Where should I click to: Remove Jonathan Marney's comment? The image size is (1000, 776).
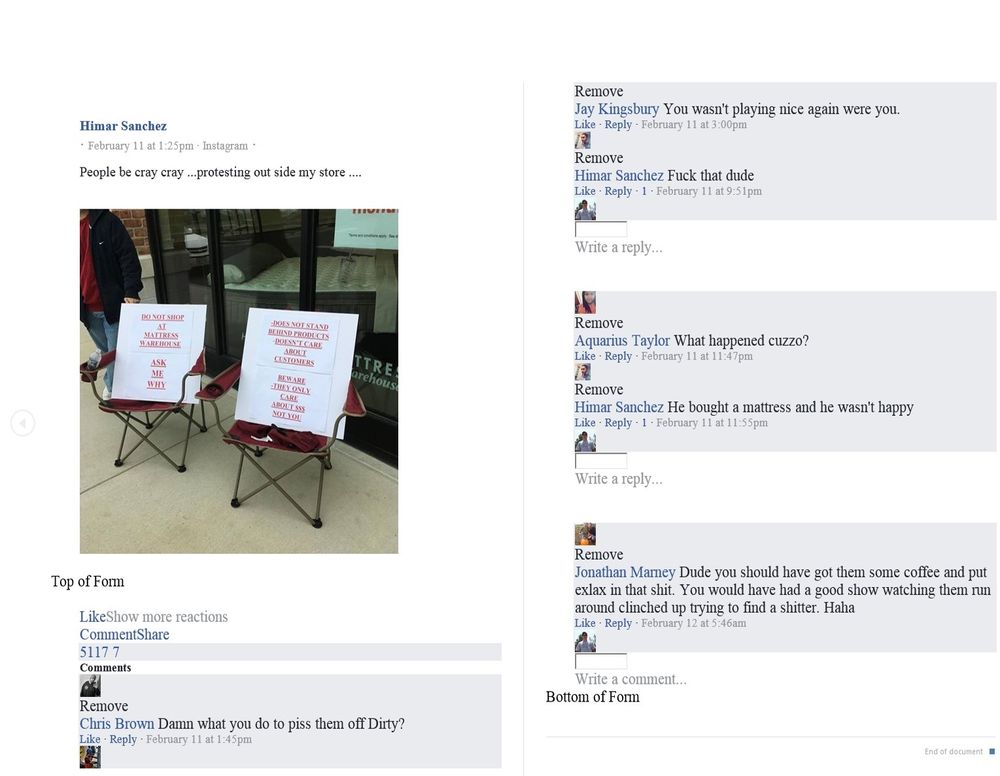click(x=599, y=554)
